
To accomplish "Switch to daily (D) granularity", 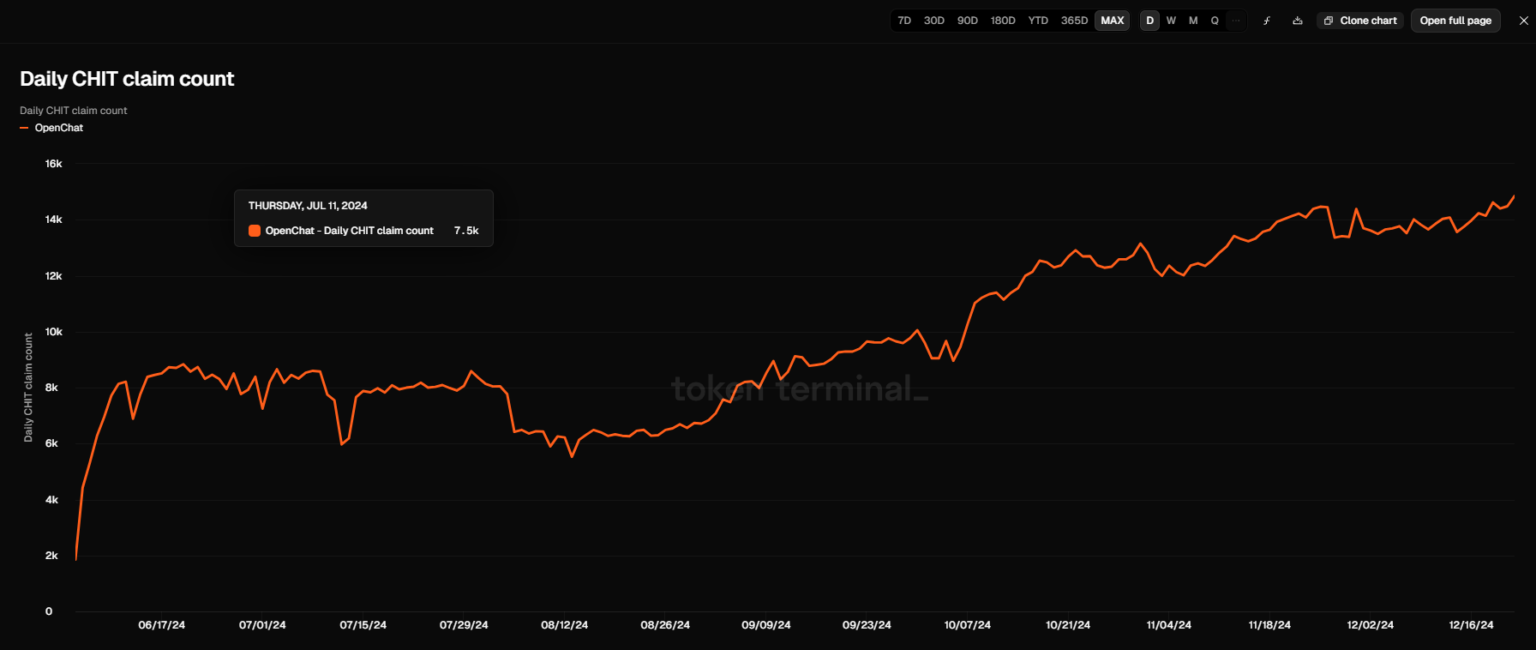I will click(1150, 20).
